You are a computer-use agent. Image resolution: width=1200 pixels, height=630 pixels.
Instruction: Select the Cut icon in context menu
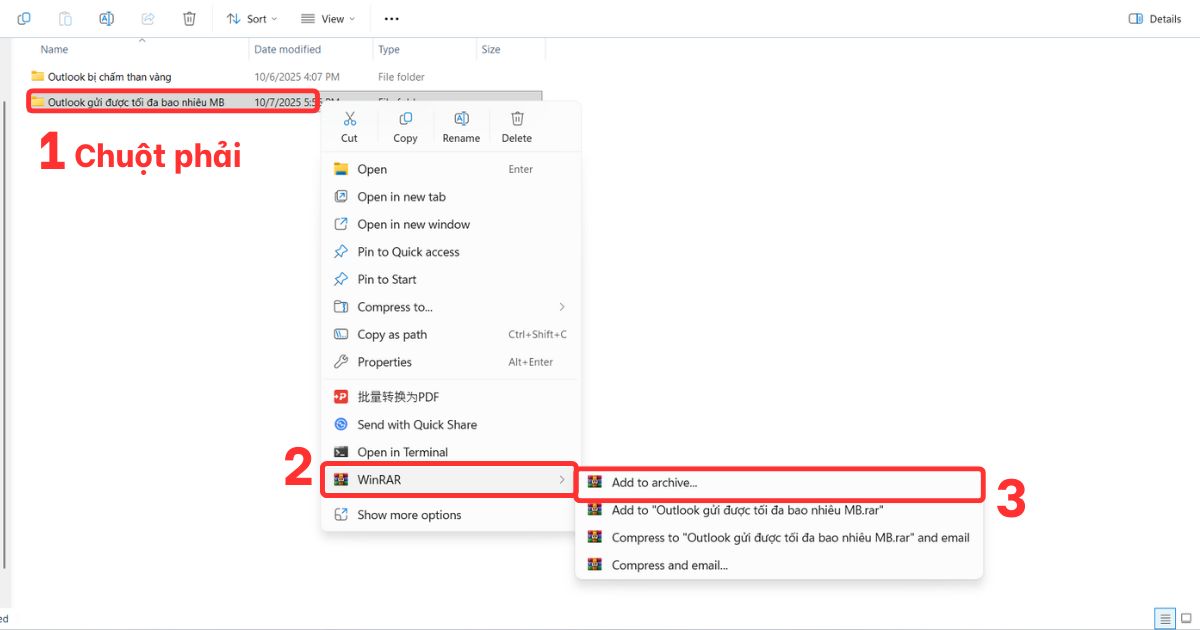pos(348,126)
